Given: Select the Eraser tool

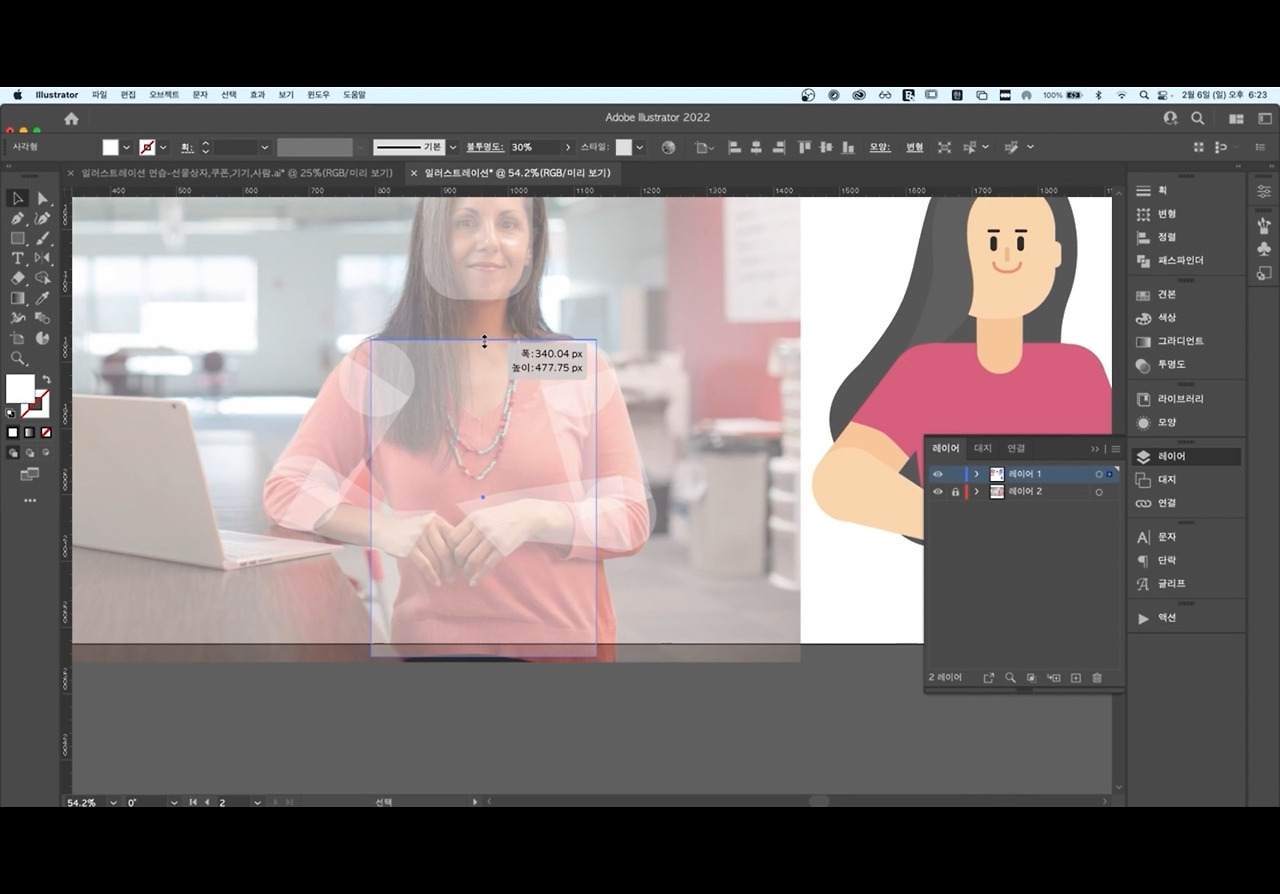Looking at the screenshot, I should tap(18, 279).
